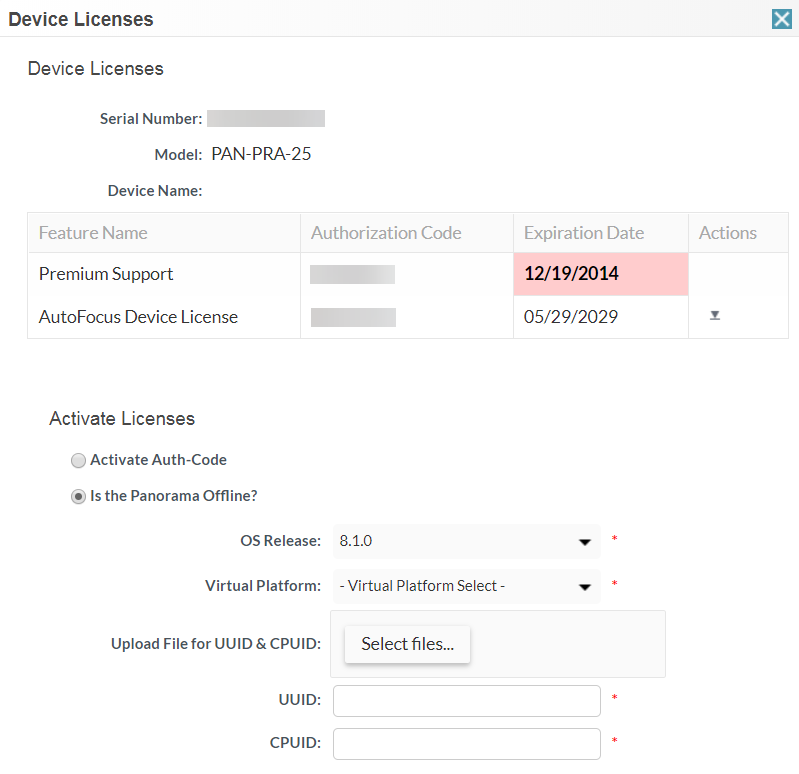This screenshot has width=799, height=774.
Task: Click the 05/29/2029 expiration date cell
Action: pos(571,317)
